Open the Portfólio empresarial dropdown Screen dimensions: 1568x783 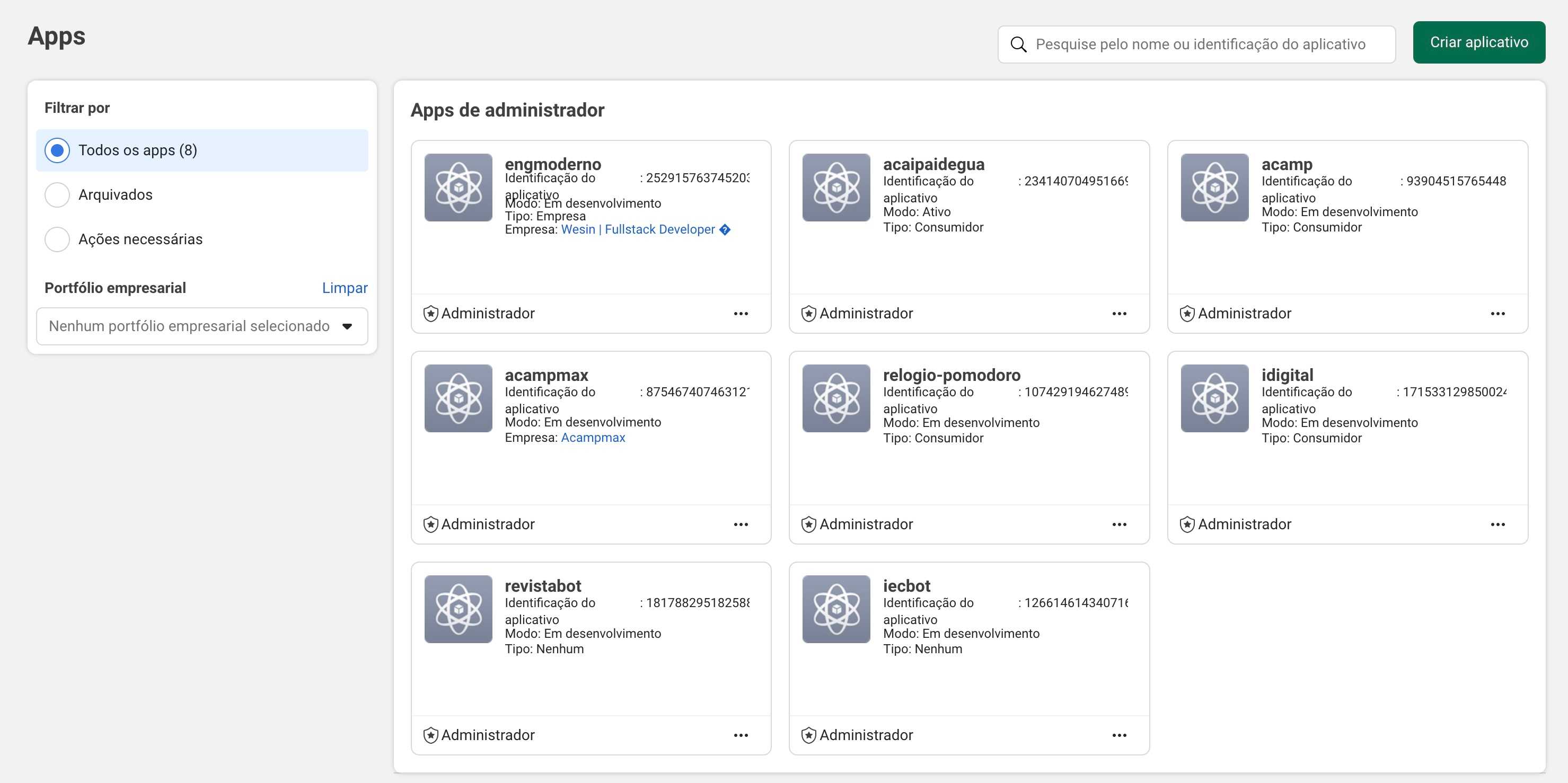click(201, 326)
